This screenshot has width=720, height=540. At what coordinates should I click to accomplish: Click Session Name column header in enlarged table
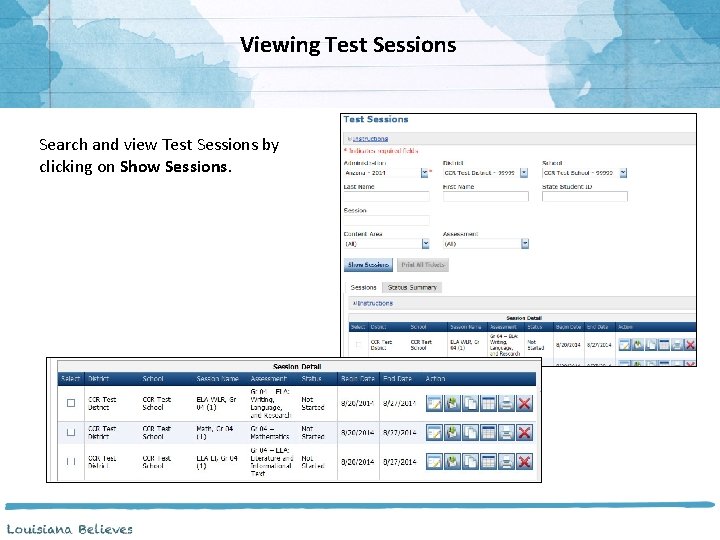click(x=217, y=379)
